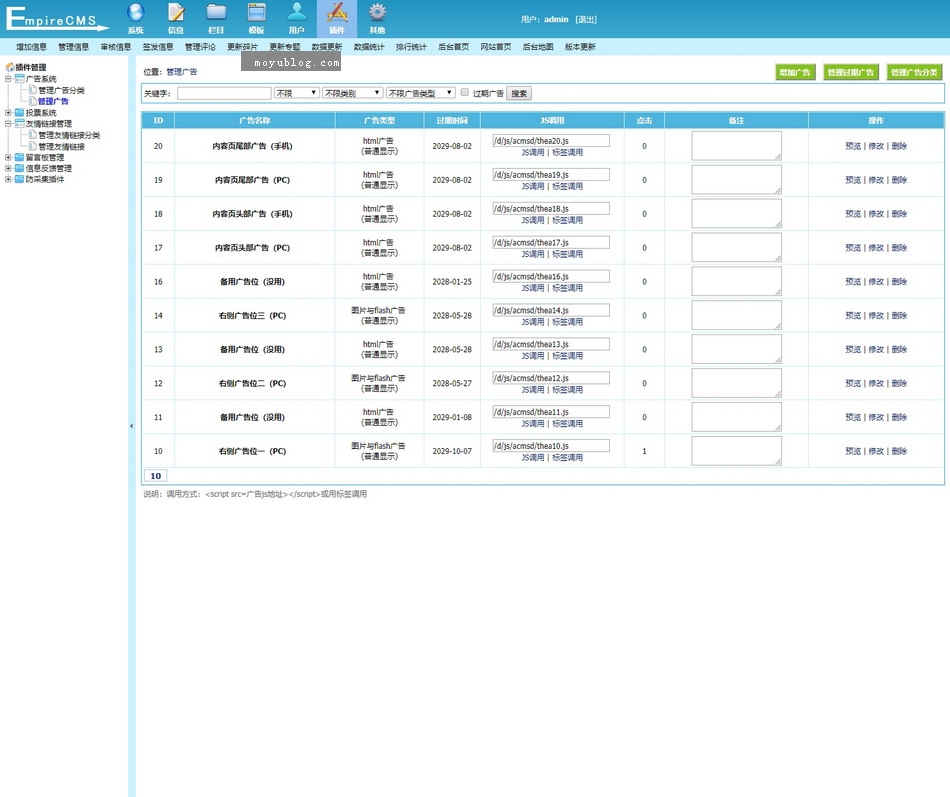Click the green 管理广告分类 button
The image size is (950, 797).
[x=914, y=72]
